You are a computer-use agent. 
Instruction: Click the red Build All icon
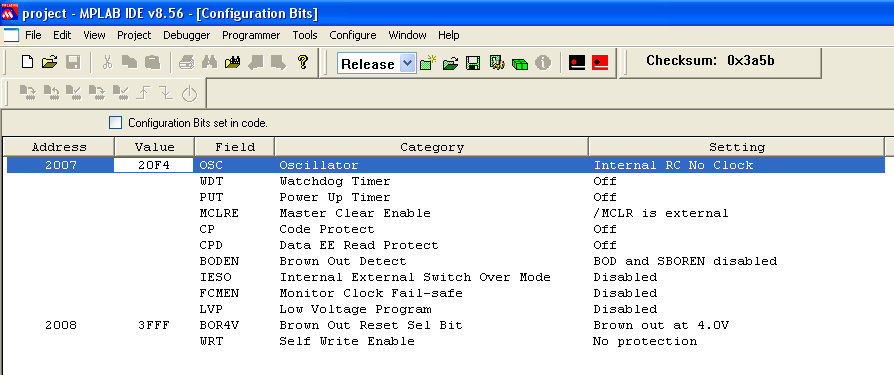(x=600, y=63)
